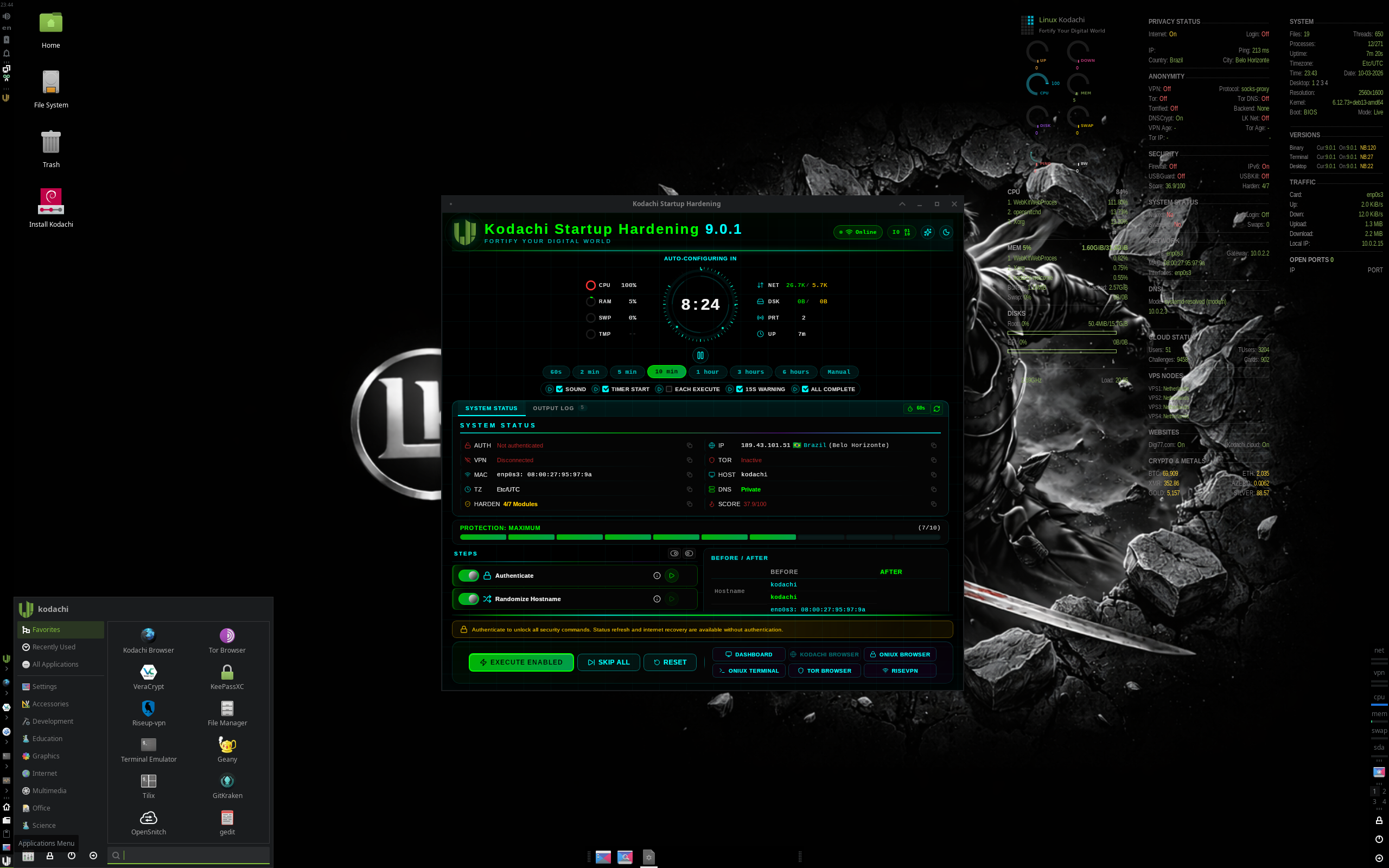Copy the MAC address row value
The height and width of the screenshot is (868, 1389).
(689, 475)
